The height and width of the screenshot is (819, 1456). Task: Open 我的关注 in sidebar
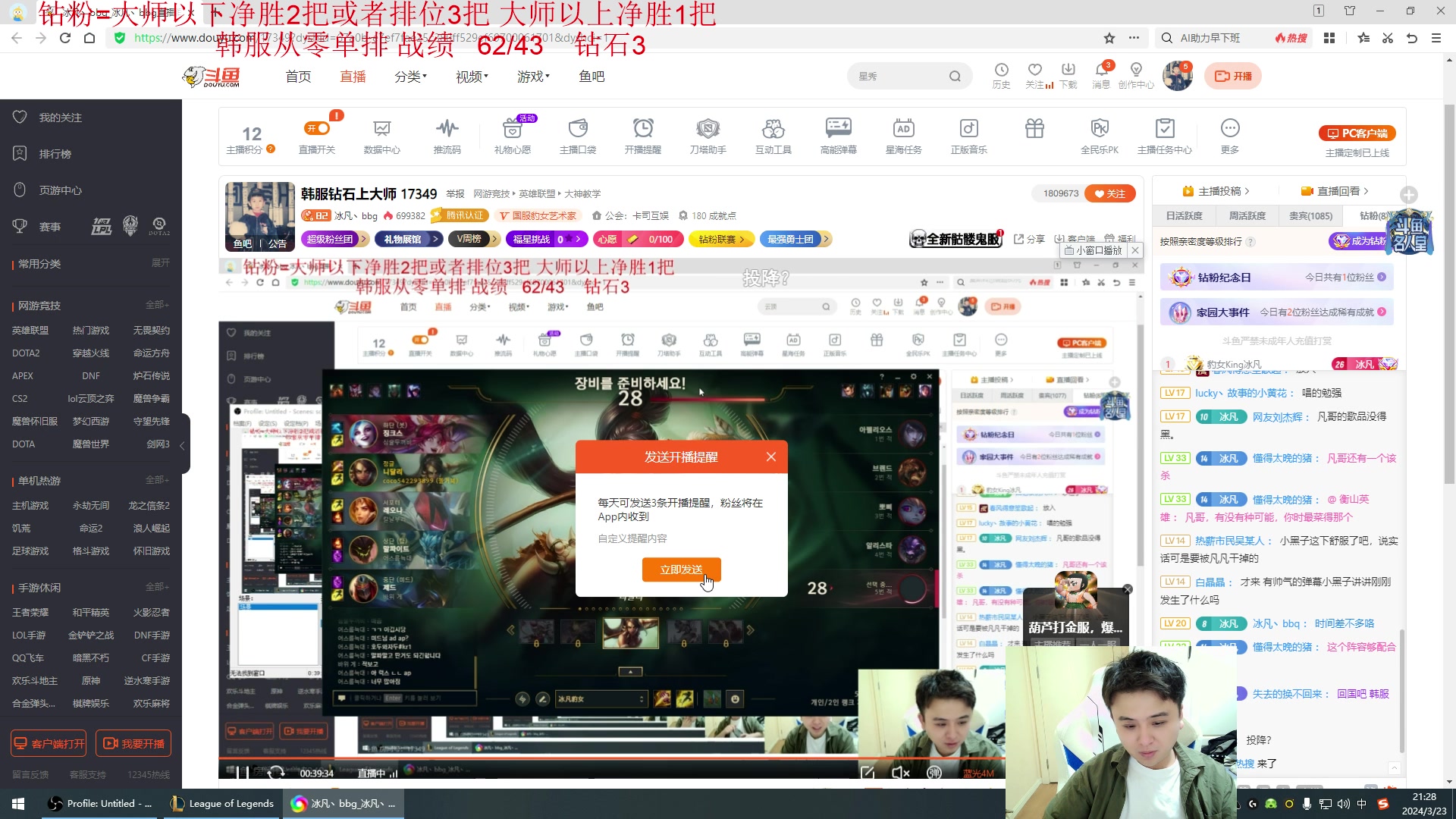click(x=61, y=118)
